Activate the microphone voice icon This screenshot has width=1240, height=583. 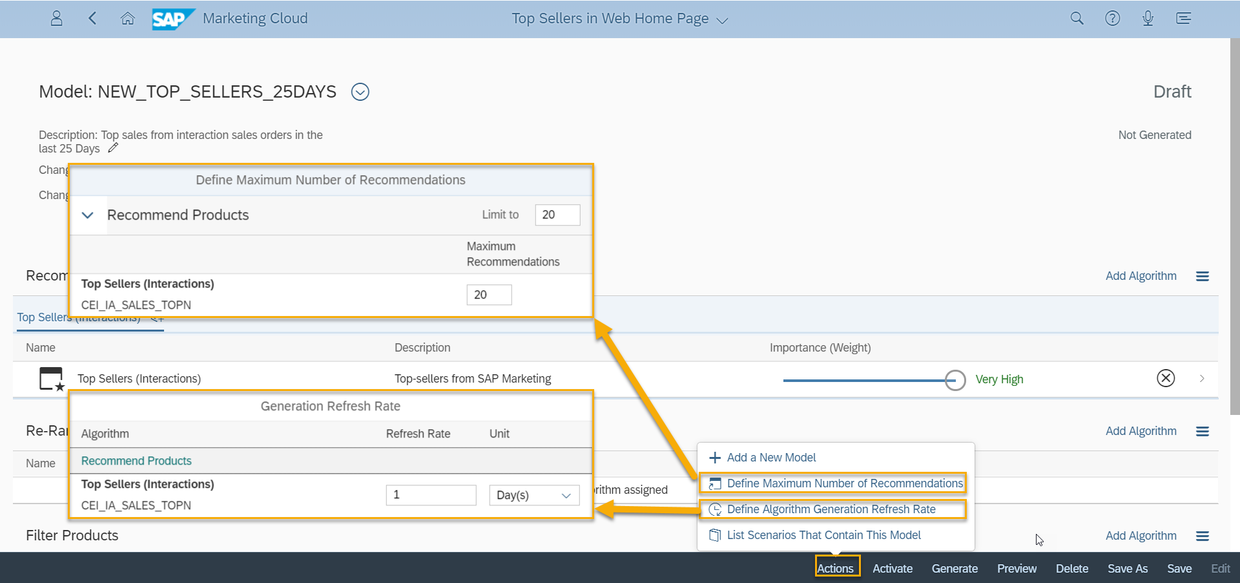coord(1148,18)
